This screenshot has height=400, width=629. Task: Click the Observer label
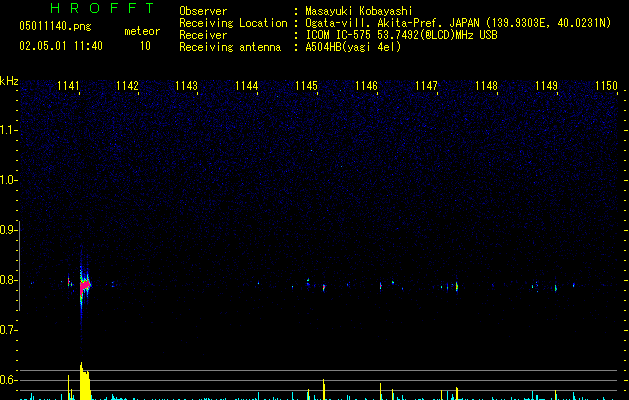pyautogui.click(x=203, y=11)
